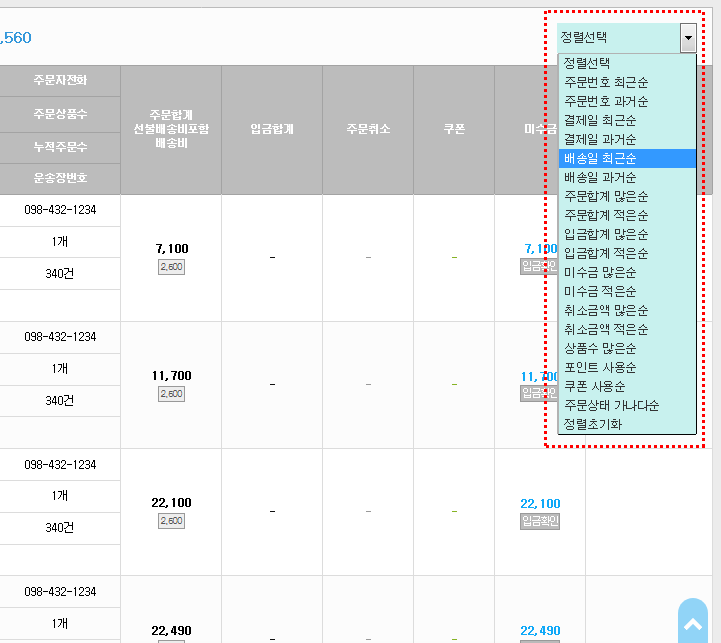Select 쿠폰 사용순 sort option

click(593, 386)
